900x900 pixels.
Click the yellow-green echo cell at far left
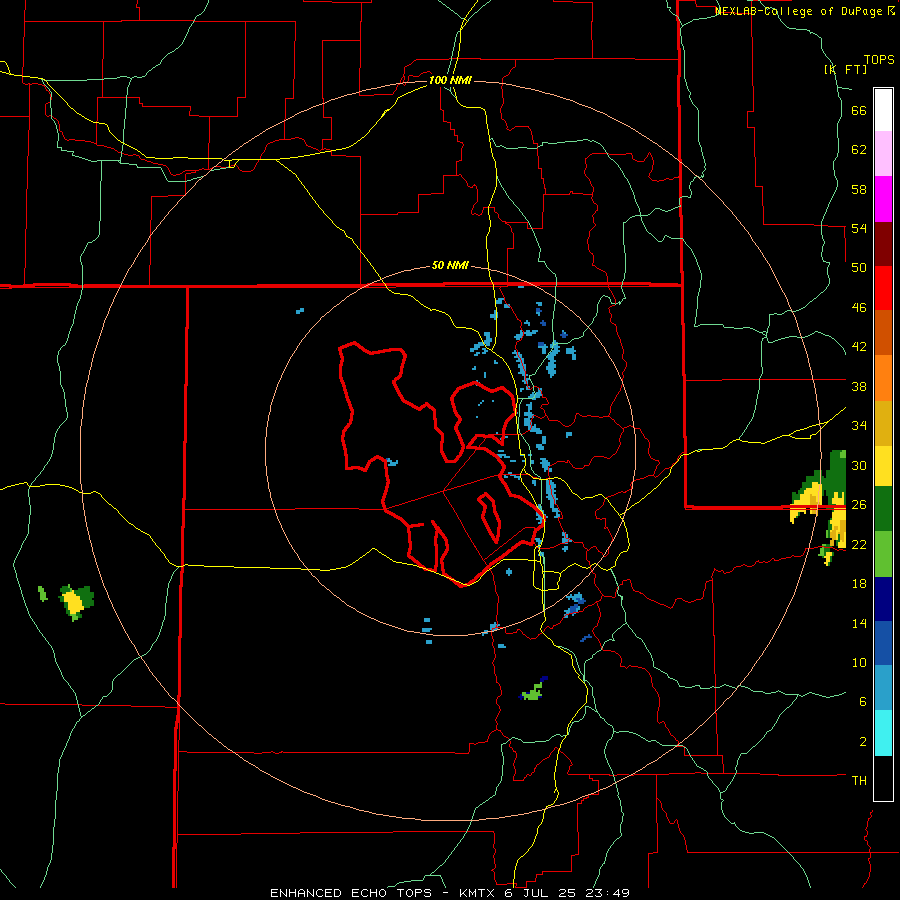[x=75, y=602]
